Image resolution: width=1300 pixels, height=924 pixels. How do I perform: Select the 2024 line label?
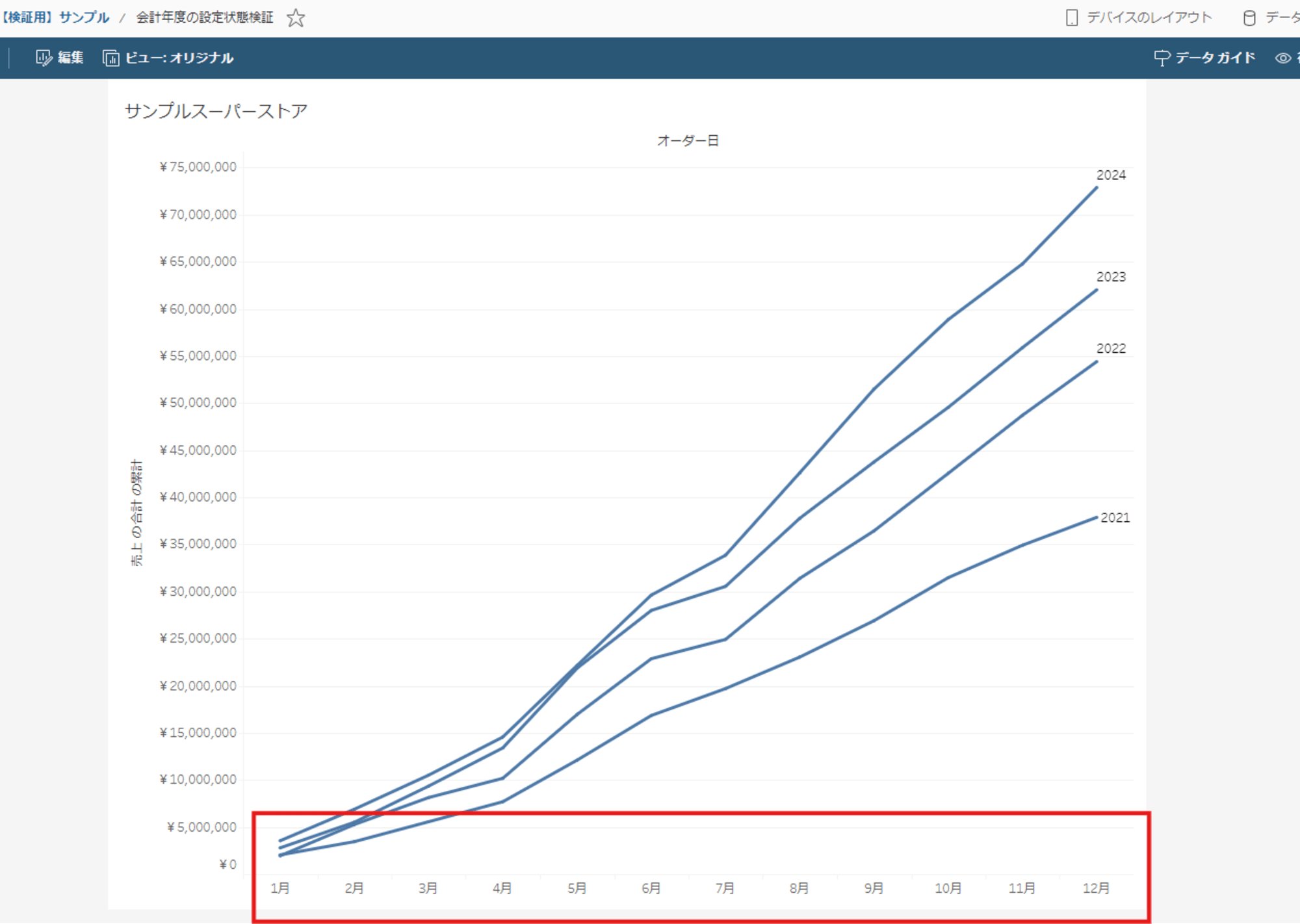coord(1111,175)
